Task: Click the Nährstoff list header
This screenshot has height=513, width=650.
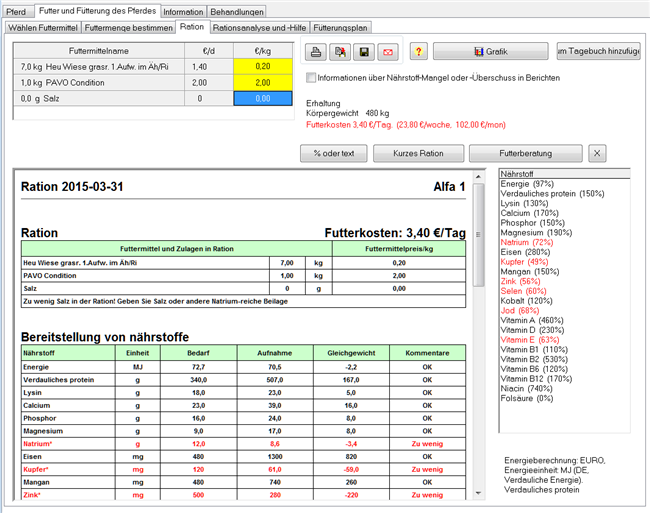Action: coord(565,174)
